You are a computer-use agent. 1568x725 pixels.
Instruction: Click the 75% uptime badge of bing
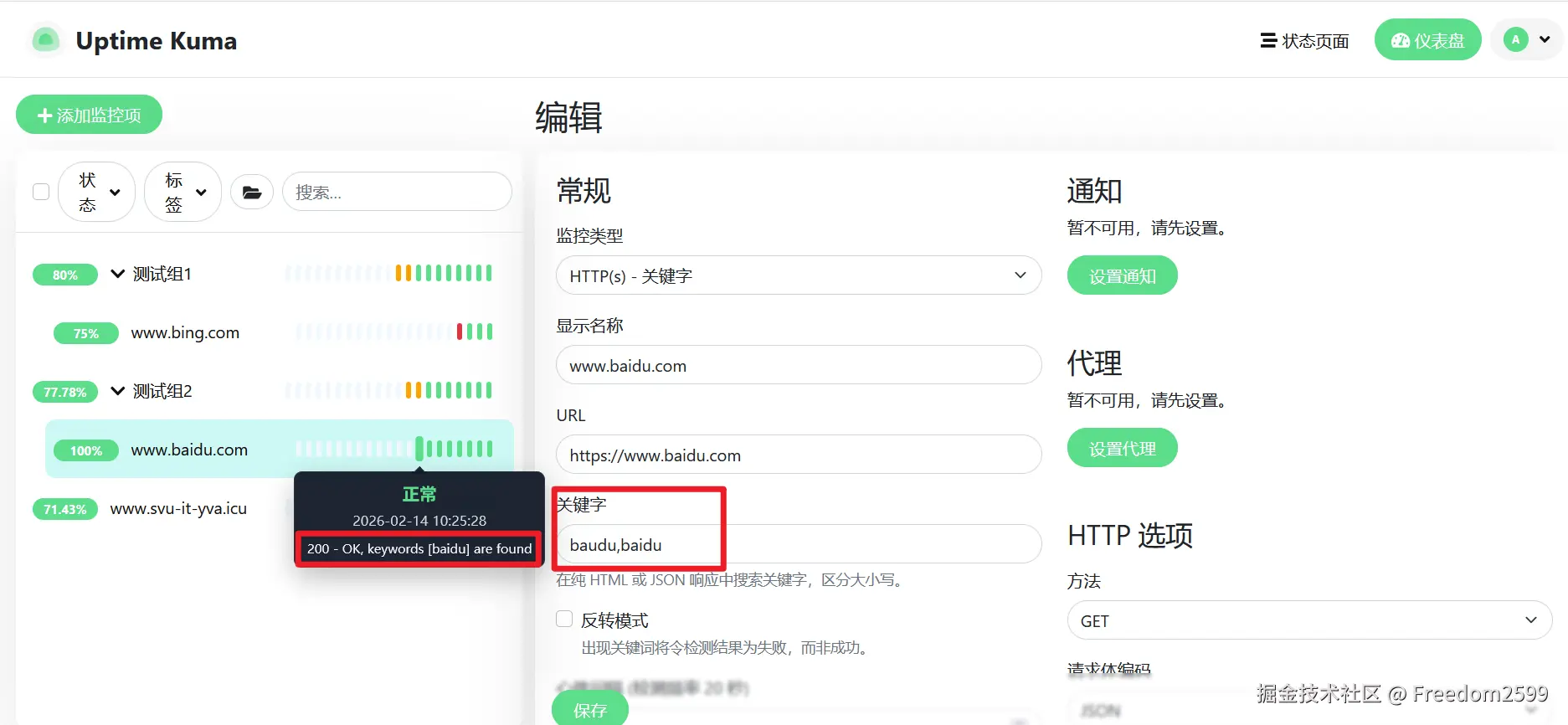[86, 333]
